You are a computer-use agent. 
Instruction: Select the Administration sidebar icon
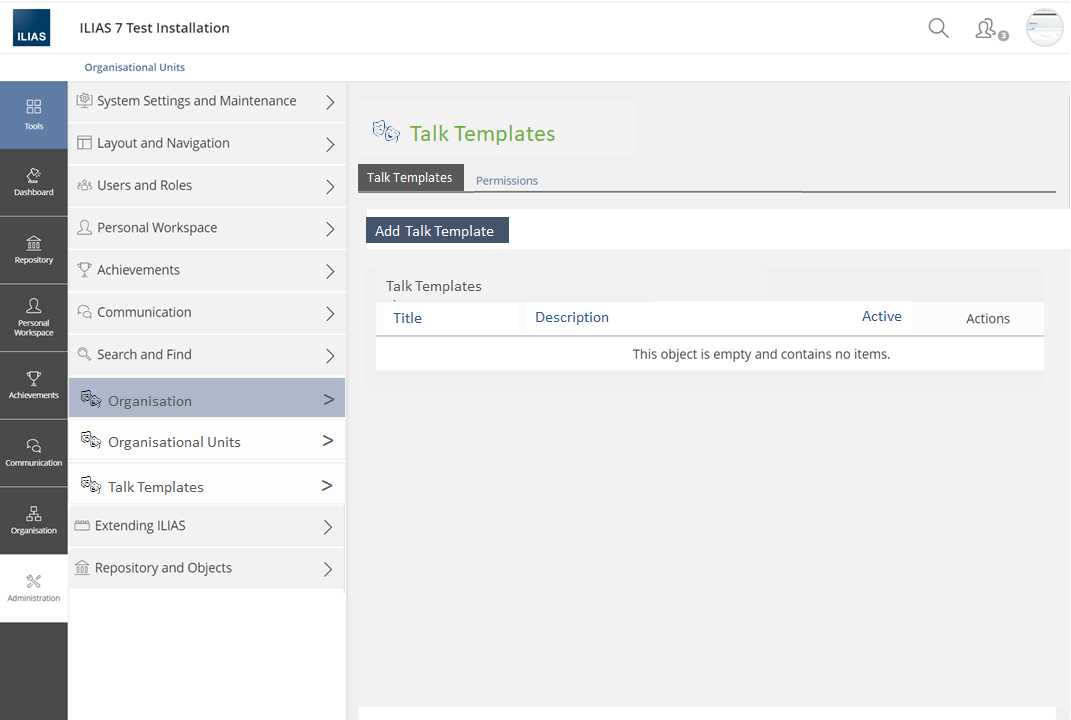pyautogui.click(x=33, y=588)
